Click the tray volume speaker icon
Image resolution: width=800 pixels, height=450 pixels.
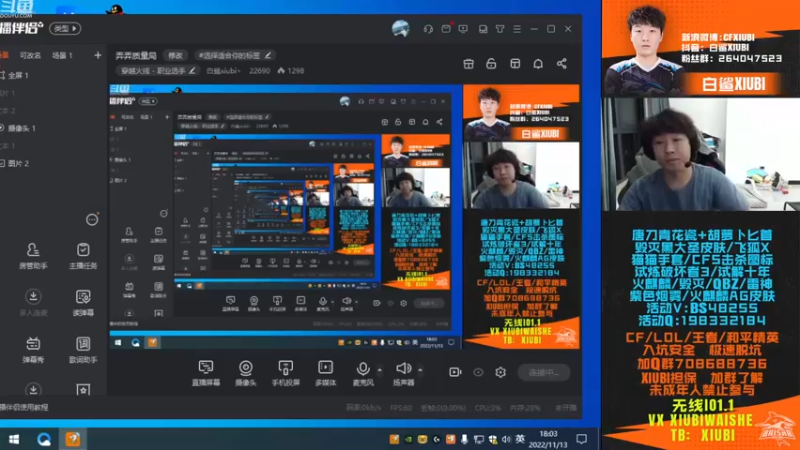click(506, 439)
